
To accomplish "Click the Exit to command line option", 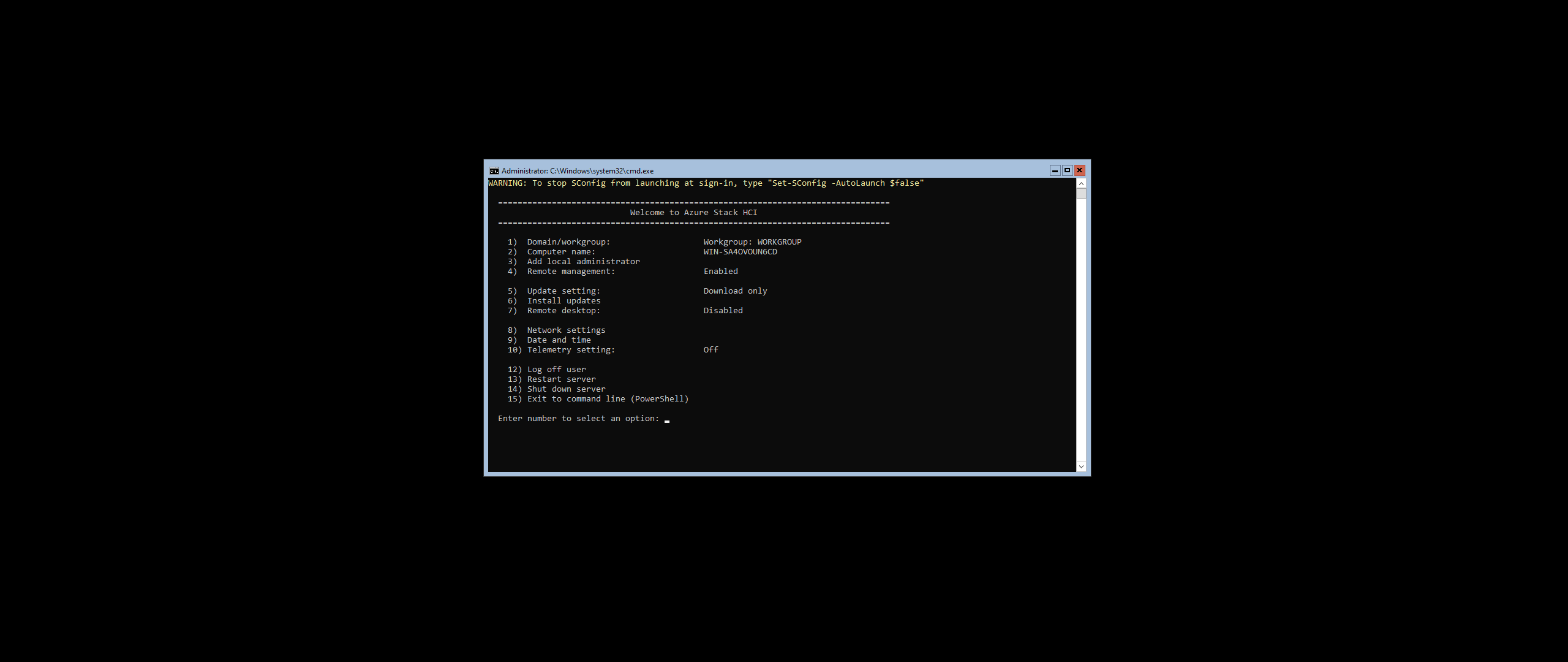I will click(608, 399).
